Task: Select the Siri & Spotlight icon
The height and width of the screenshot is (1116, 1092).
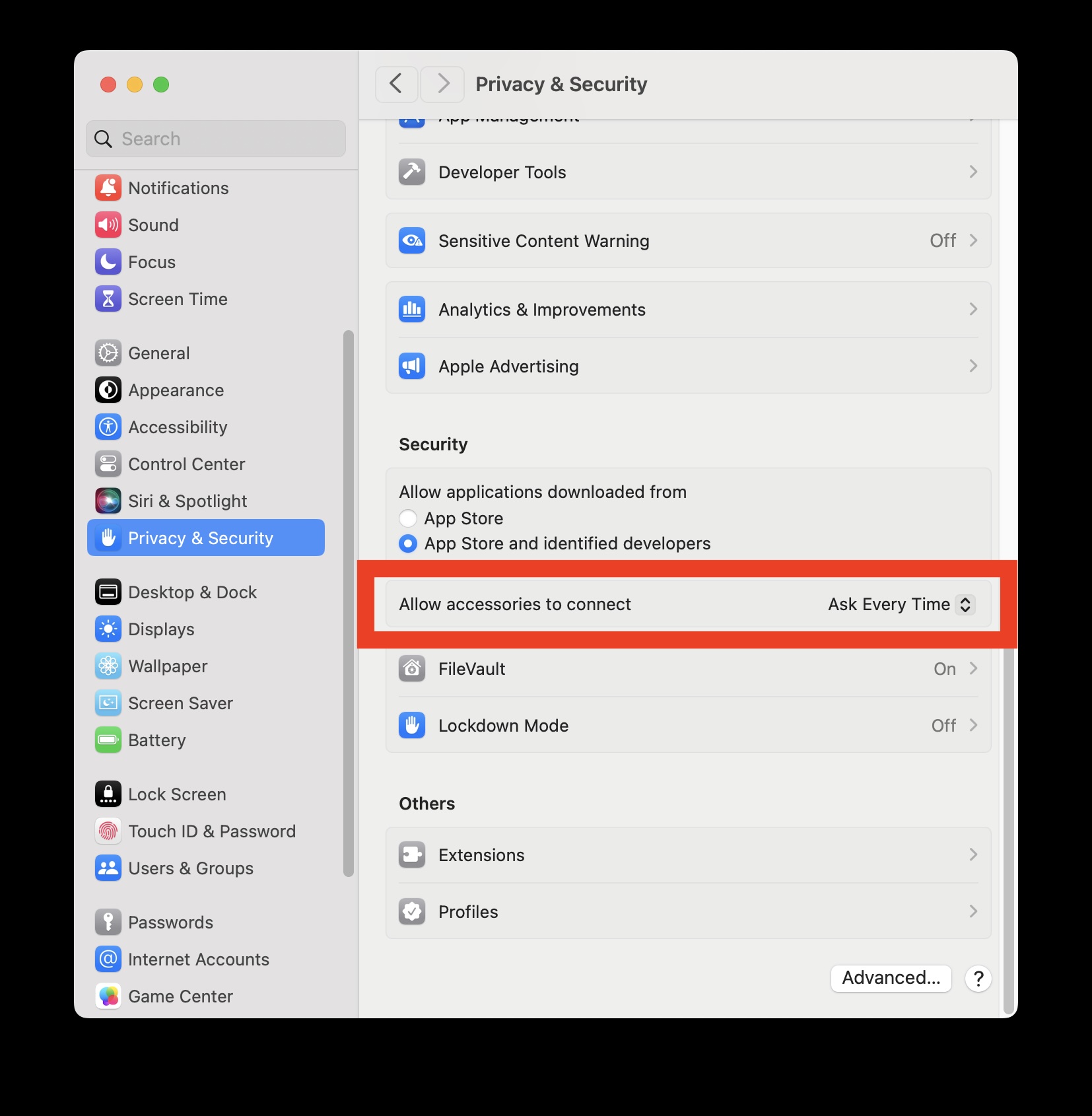Action: [x=108, y=501]
